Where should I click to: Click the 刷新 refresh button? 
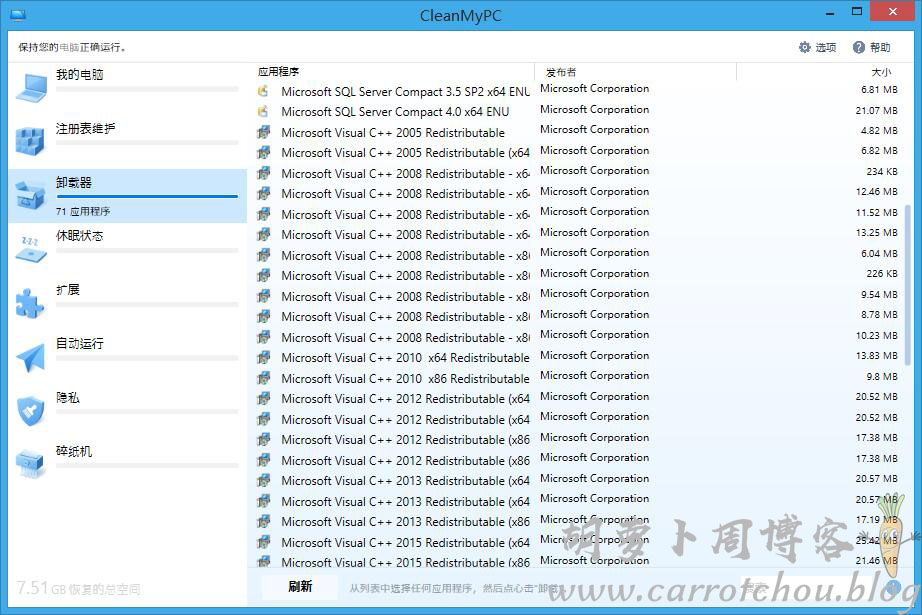tap(300, 586)
